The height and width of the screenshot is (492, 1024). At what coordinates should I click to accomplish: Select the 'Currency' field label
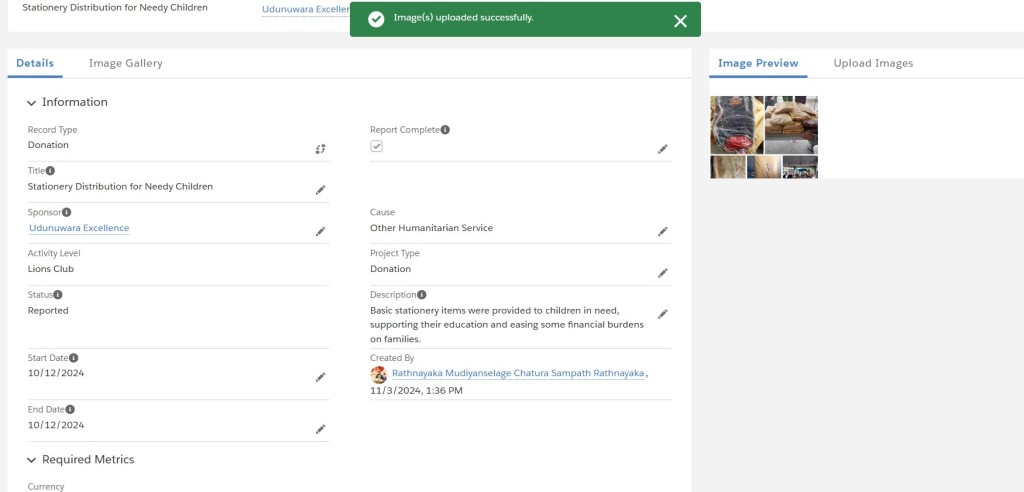click(46, 487)
